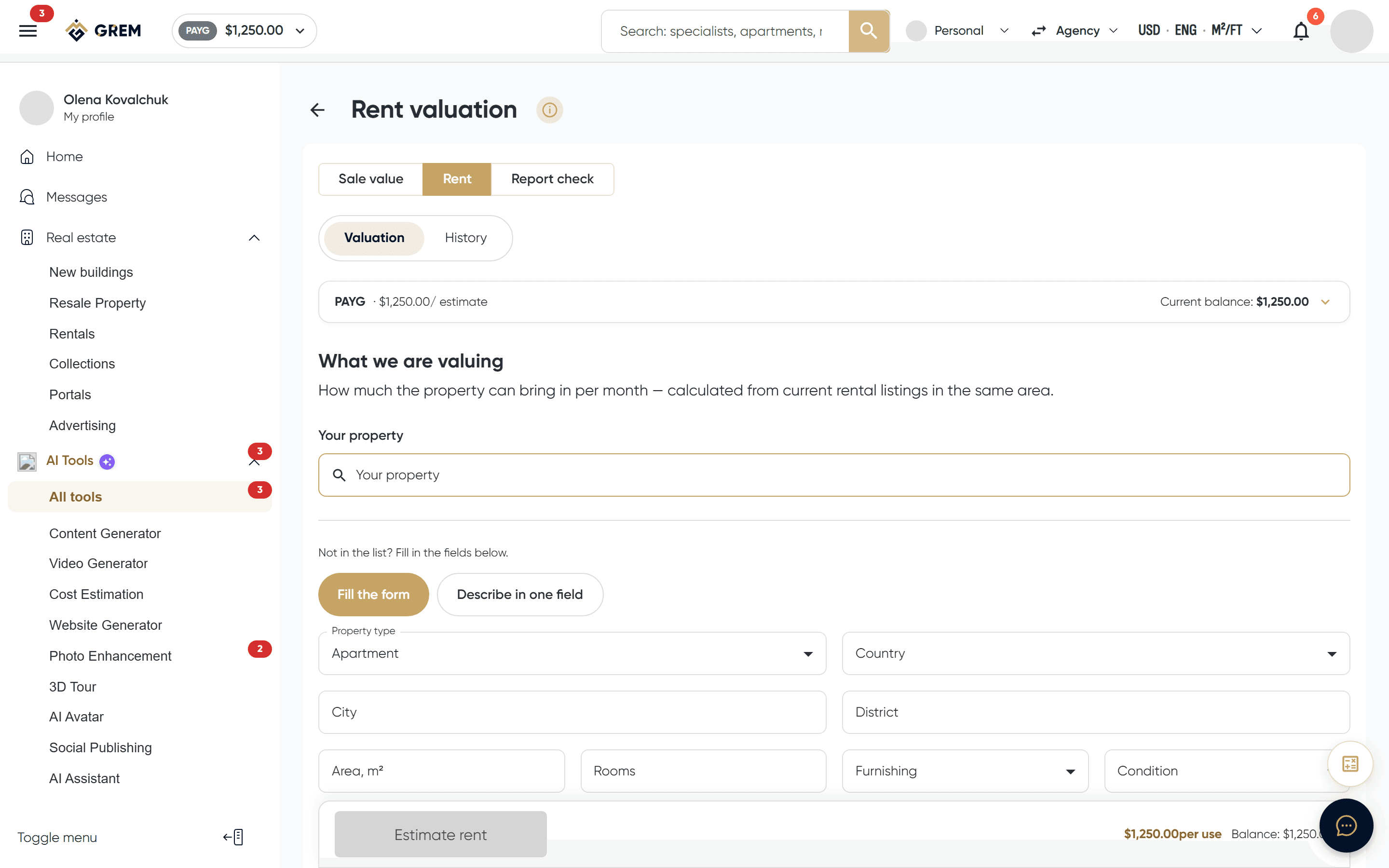This screenshot has height=868, width=1389.
Task: Select the Rent tab
Action: coord(457,179)
